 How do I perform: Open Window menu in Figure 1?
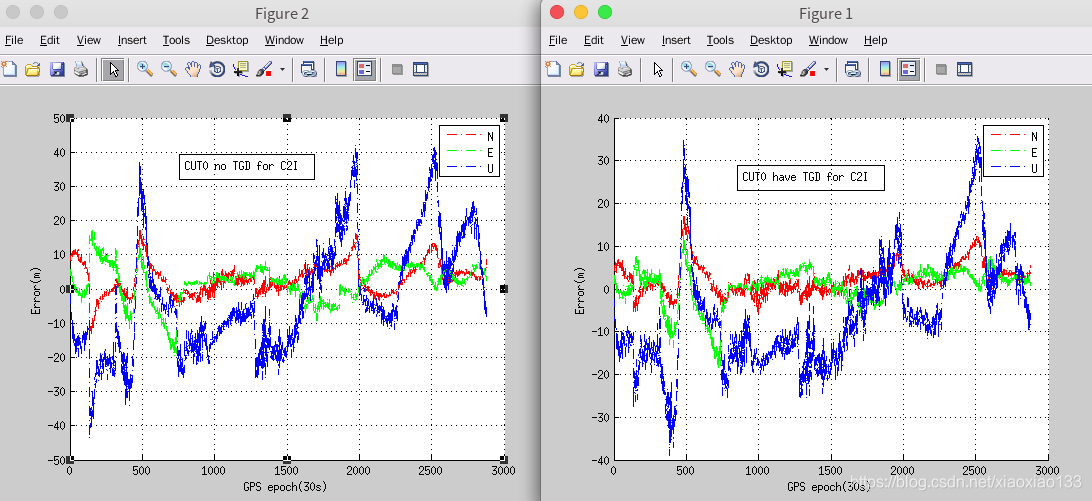pyautogui.click(x=828, y=40)
